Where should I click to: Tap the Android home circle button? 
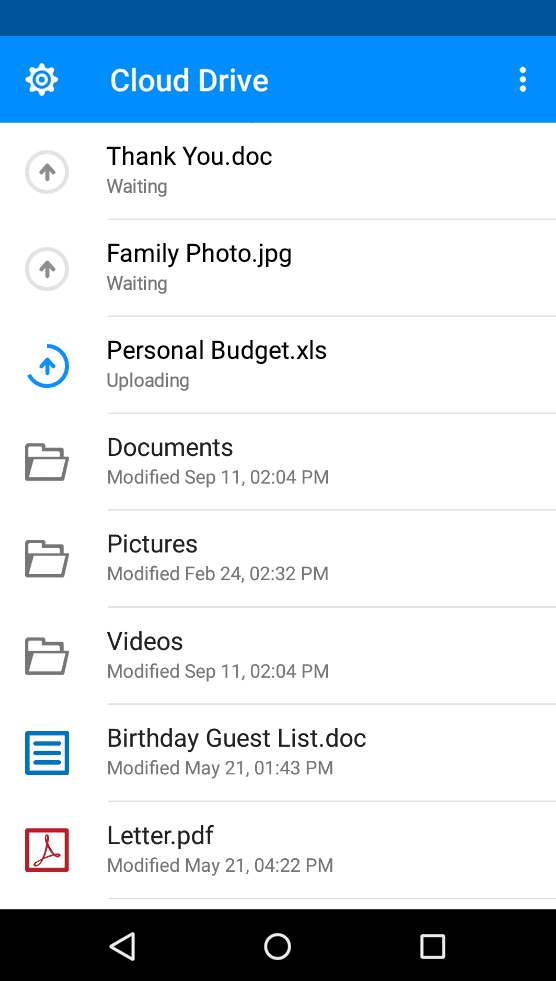click(x=278, y=945)
